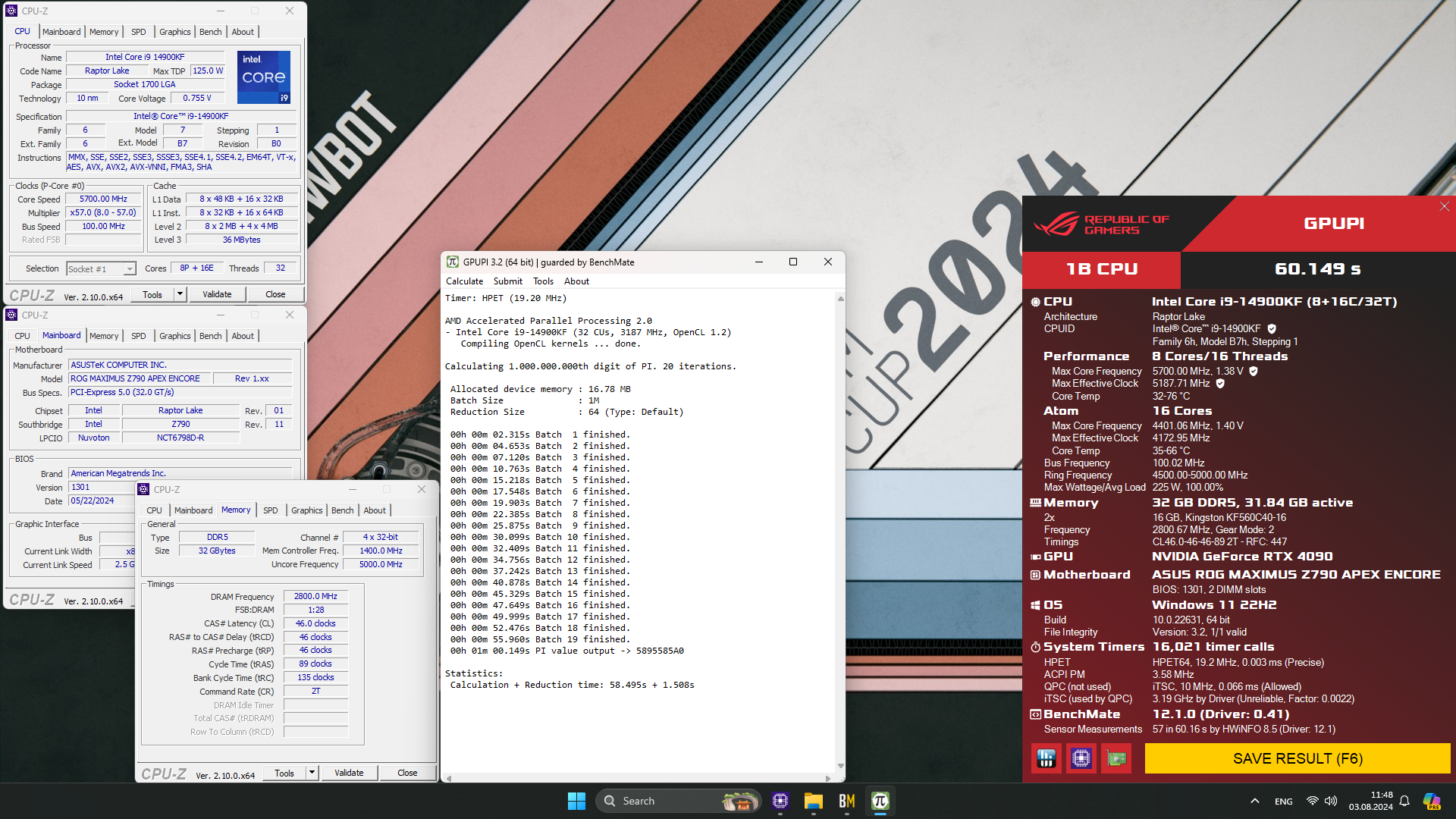
Task: Click the GPUPI scrollbar up arrow
Action: tap(840, 299)
